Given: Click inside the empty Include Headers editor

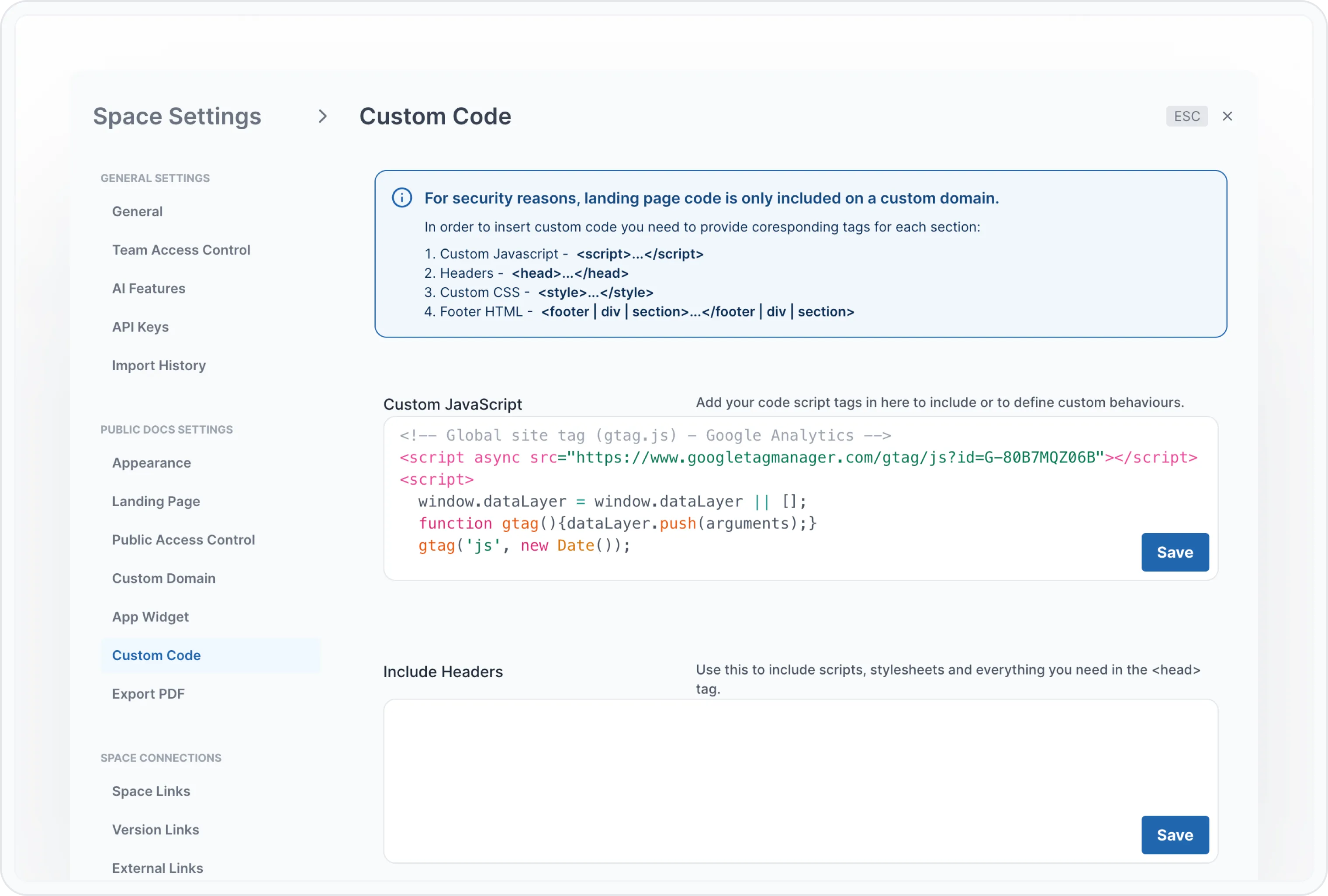Looking at the screenshot, I should [801, 781].
